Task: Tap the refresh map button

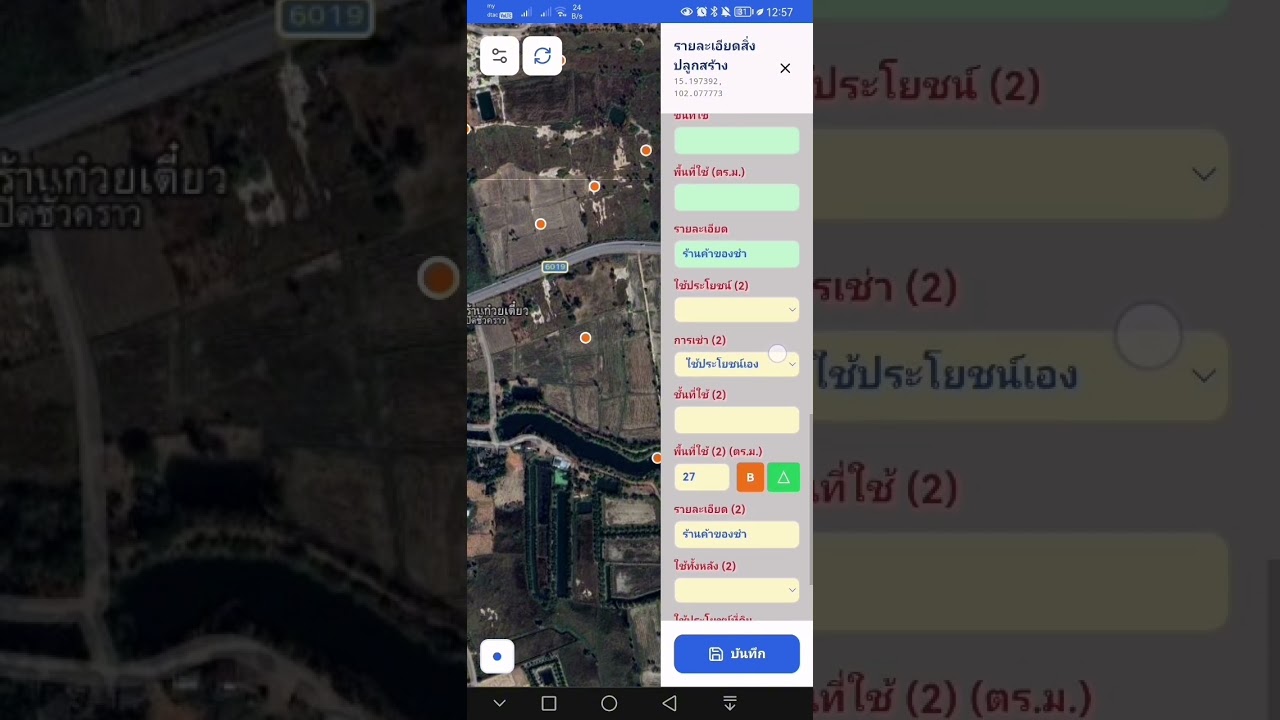Action: (x=542, y=56)
